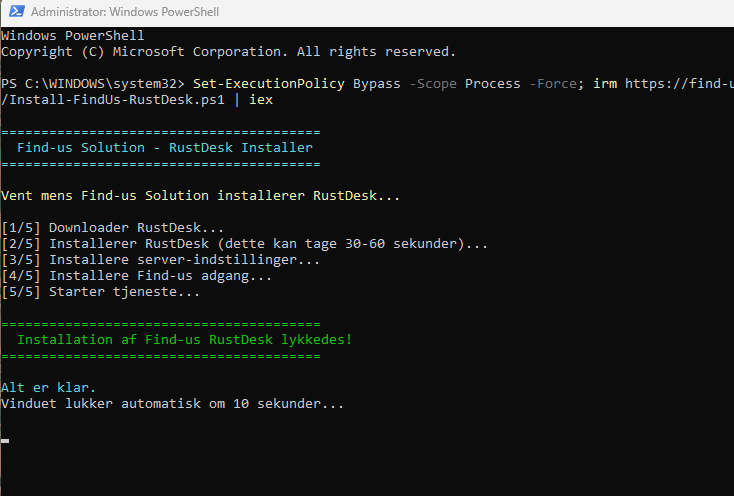
Task: Click the 'irm' command word
Action: tap(605, 84)
